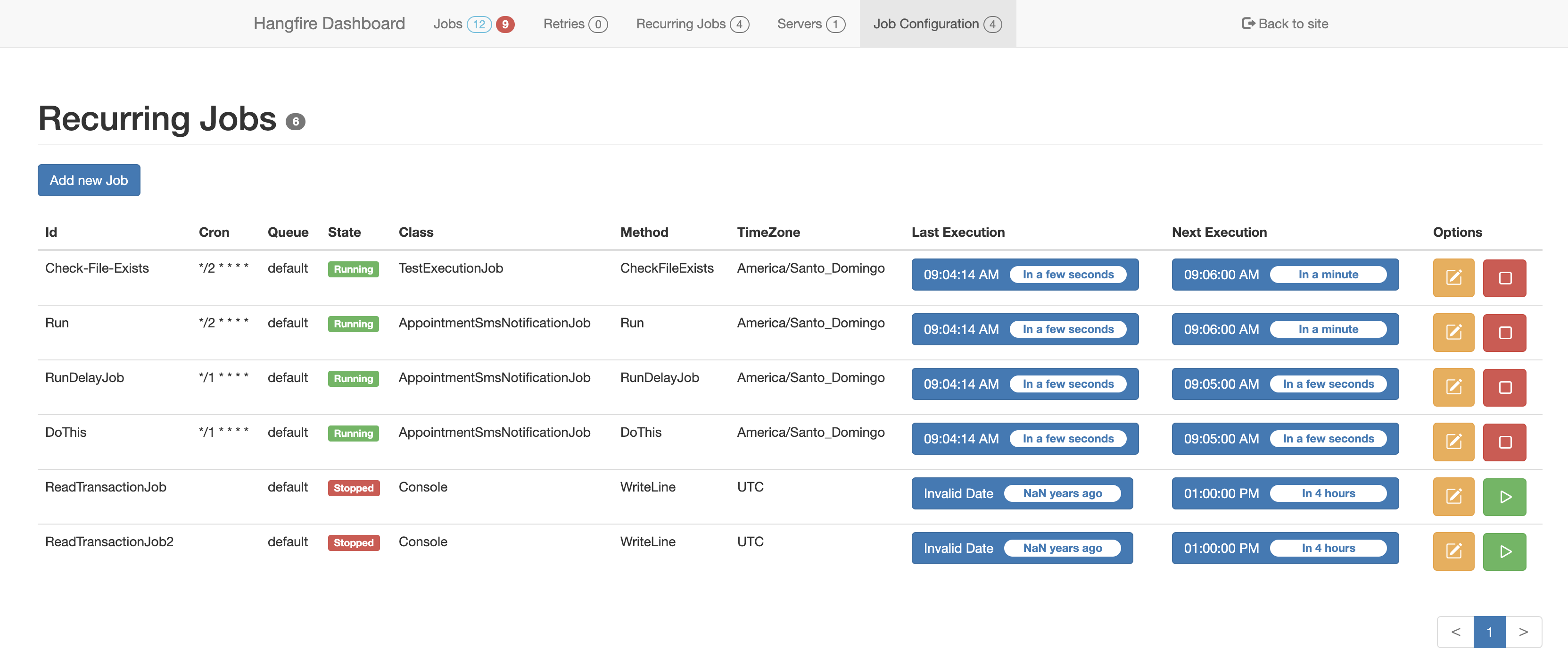Toggle Running state for RunDelayJob
Viewport: 1568px width, 667px height.
(1504, 386)
